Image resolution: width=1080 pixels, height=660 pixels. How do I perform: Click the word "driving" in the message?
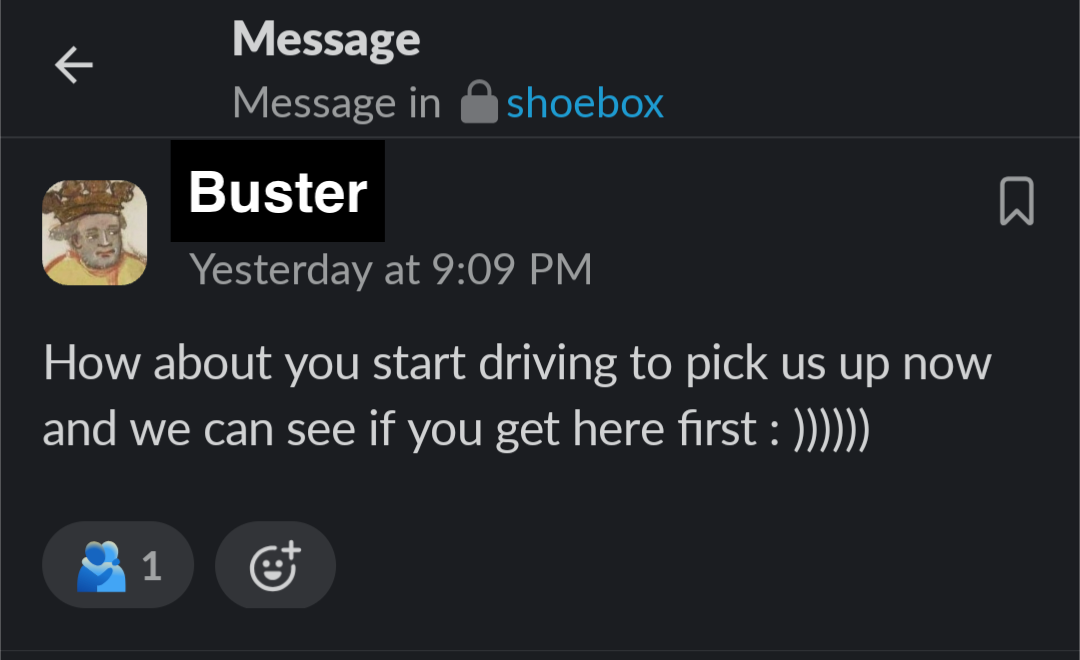coord(548,363)
